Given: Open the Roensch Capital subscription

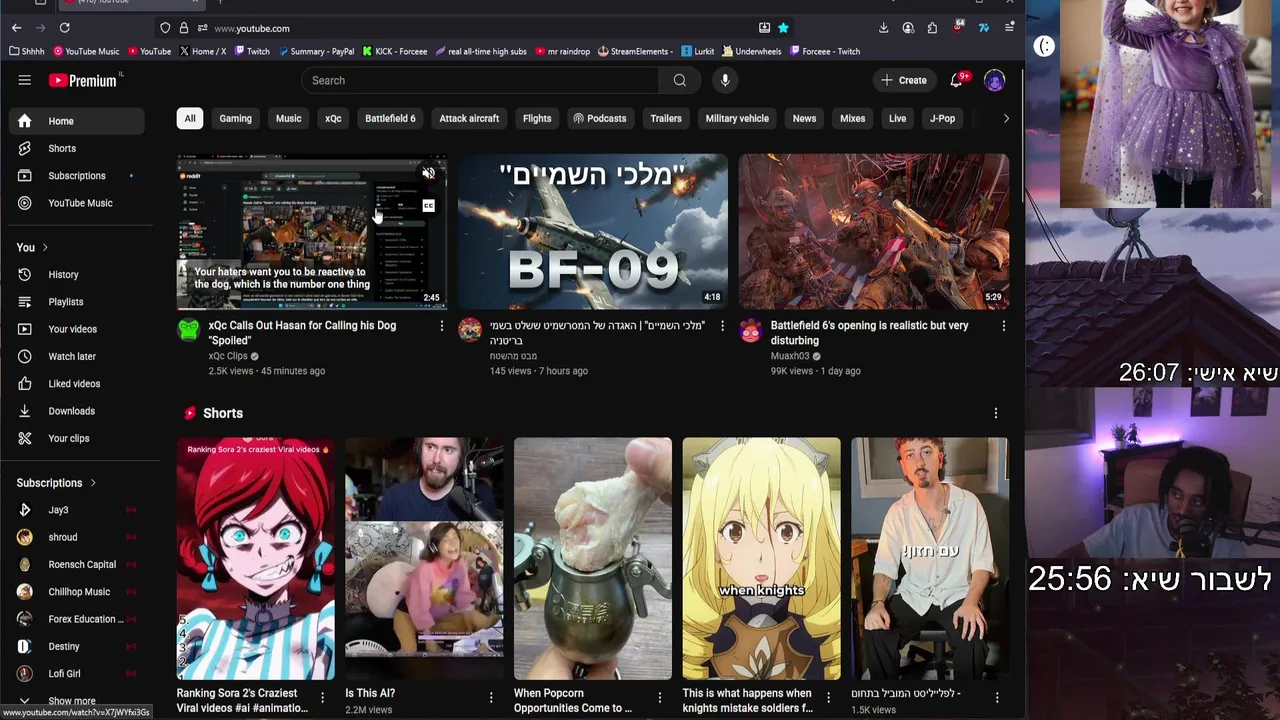Looking at the screenshot, I should coord(77,564).
